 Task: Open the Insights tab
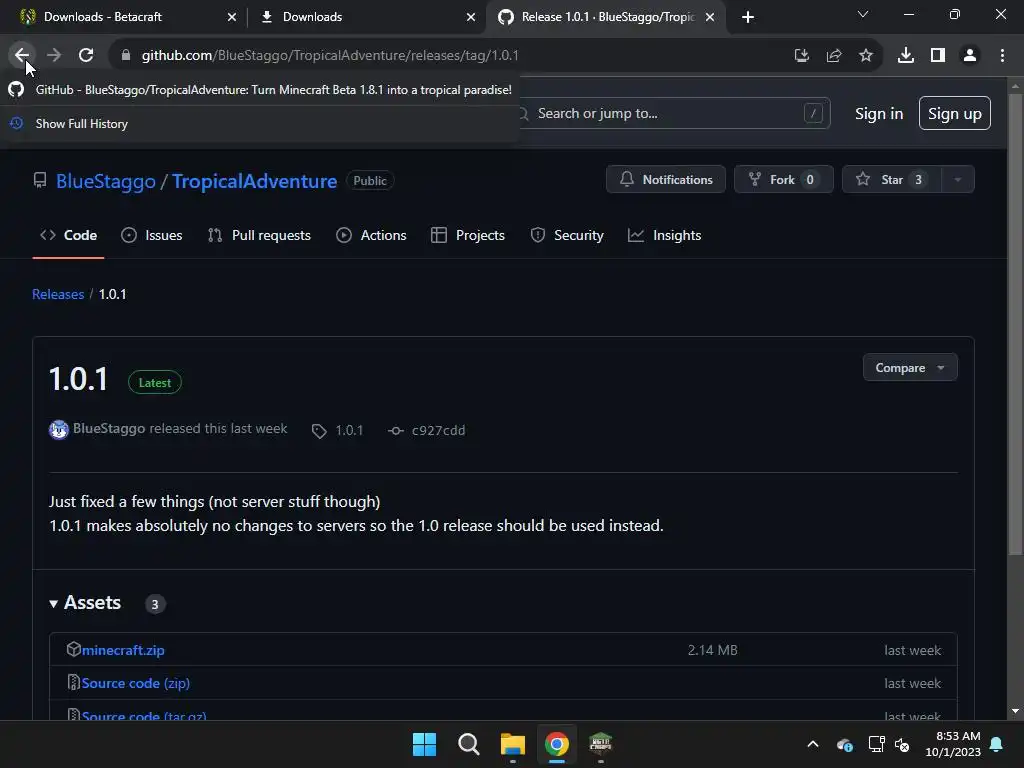click(664, 235)
